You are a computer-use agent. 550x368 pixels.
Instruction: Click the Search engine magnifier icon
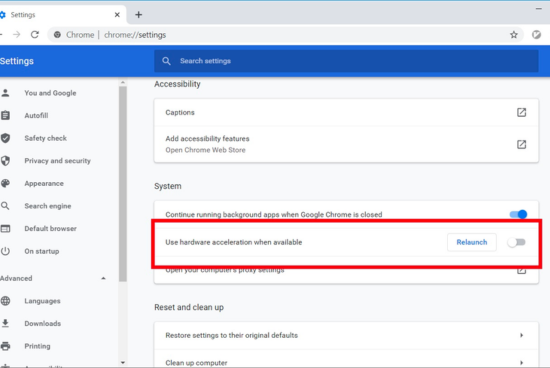tap(5, 206)
